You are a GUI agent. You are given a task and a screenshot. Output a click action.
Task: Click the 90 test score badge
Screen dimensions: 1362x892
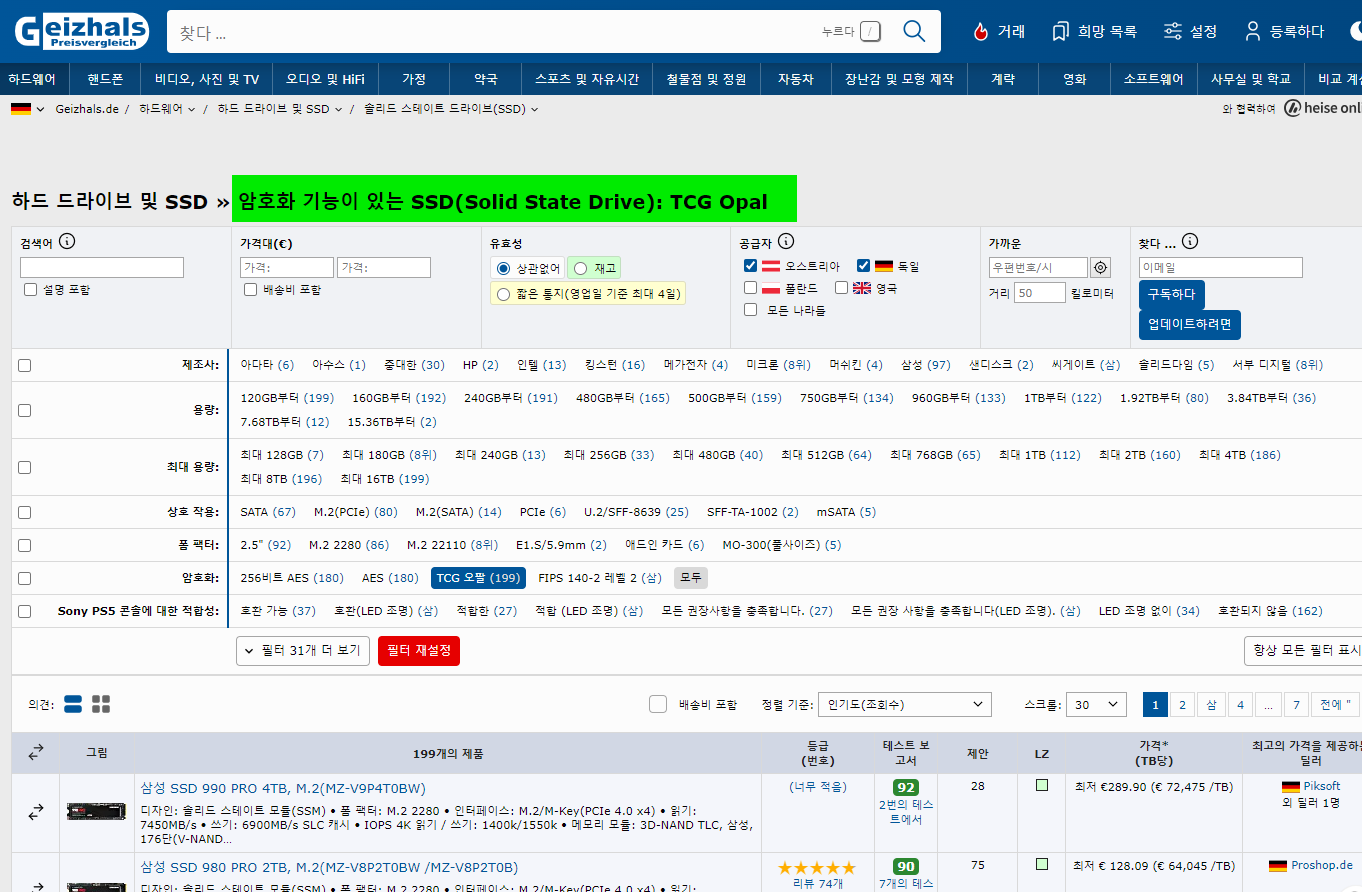[x=906, y=867]
